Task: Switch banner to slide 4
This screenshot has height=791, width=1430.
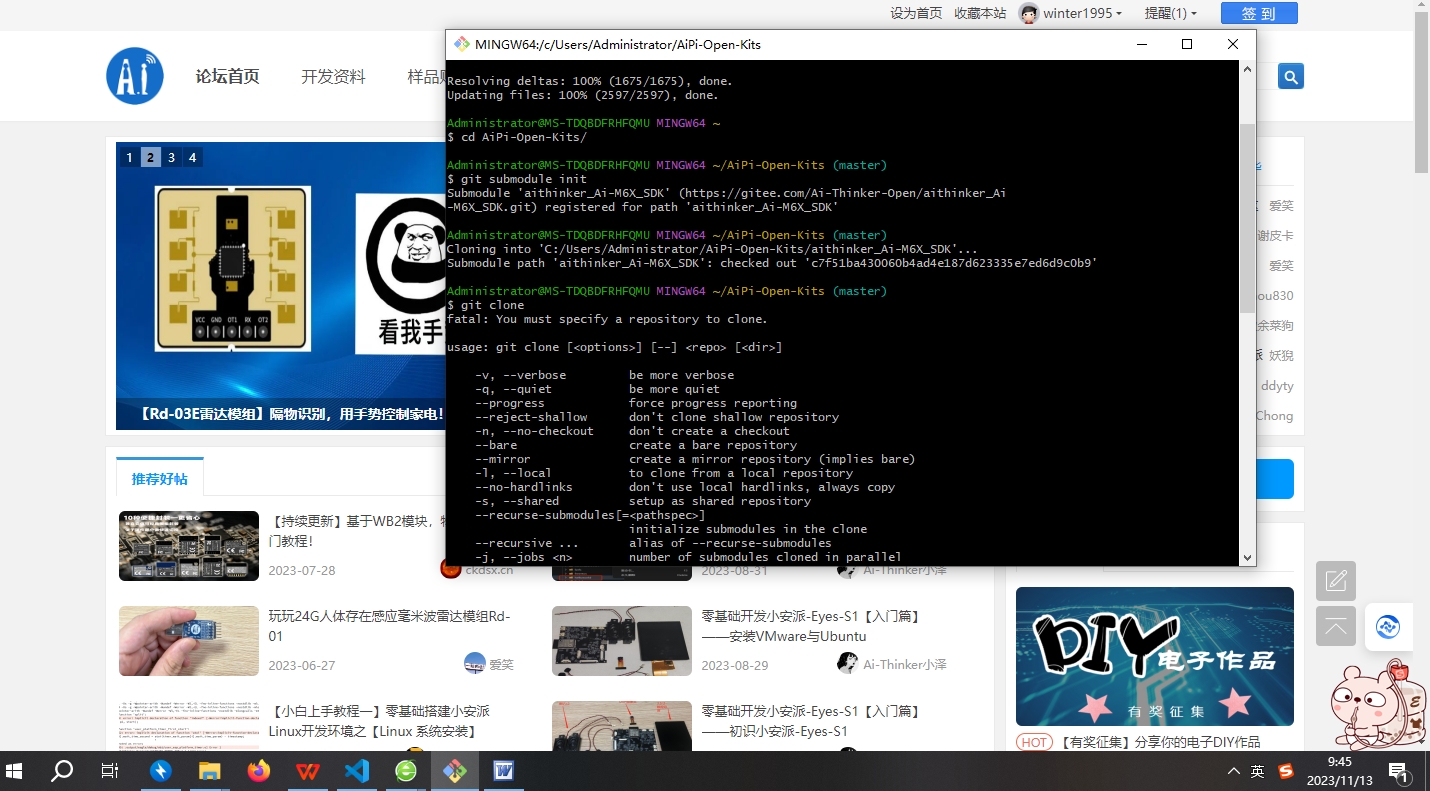Action: pos(192,157)
